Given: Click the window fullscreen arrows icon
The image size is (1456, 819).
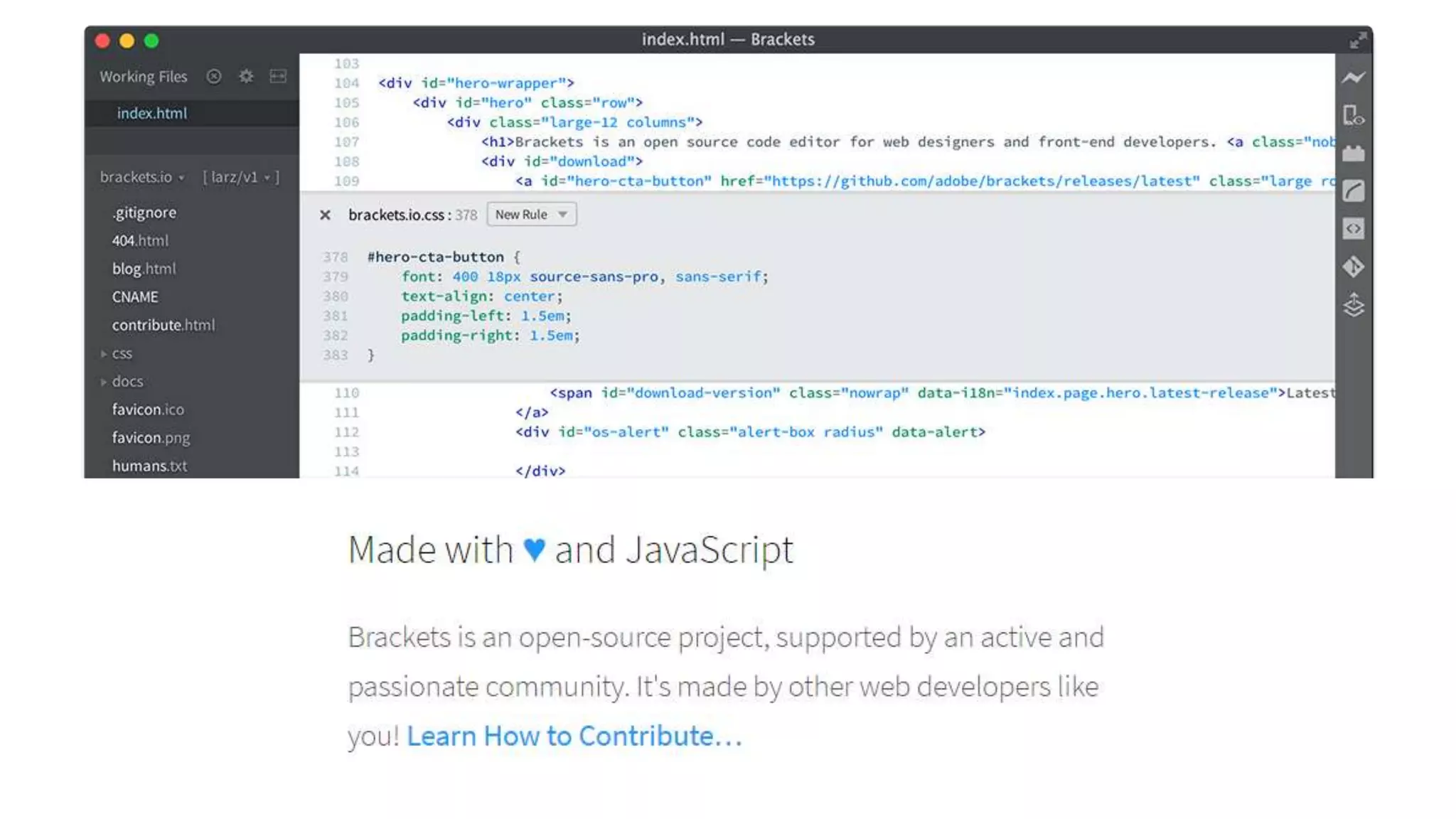Looking at the screenshot, I should (x=1357, y=41).
